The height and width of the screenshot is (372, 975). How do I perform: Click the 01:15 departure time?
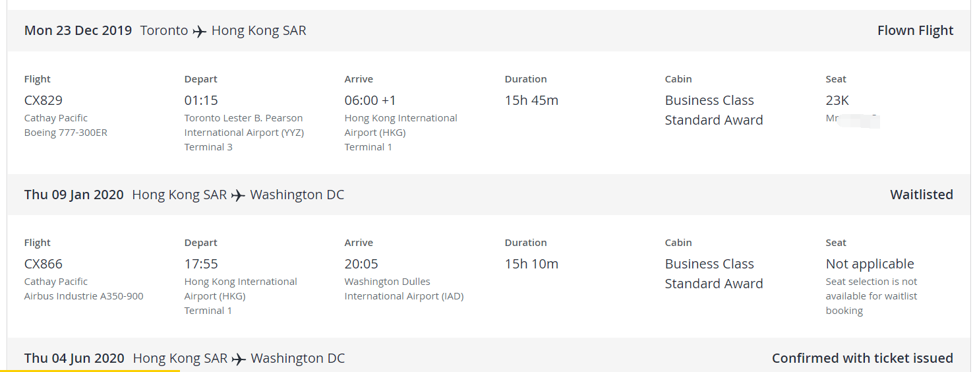(x=201, y=100)
